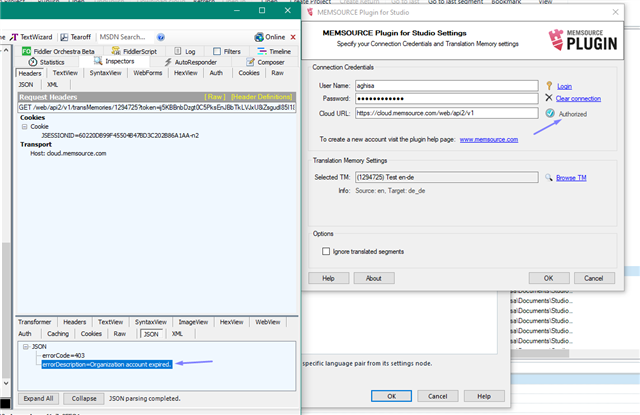Collapse the JSON root tree node
This screenshot has height=415, width=640.
pos(24,345)
